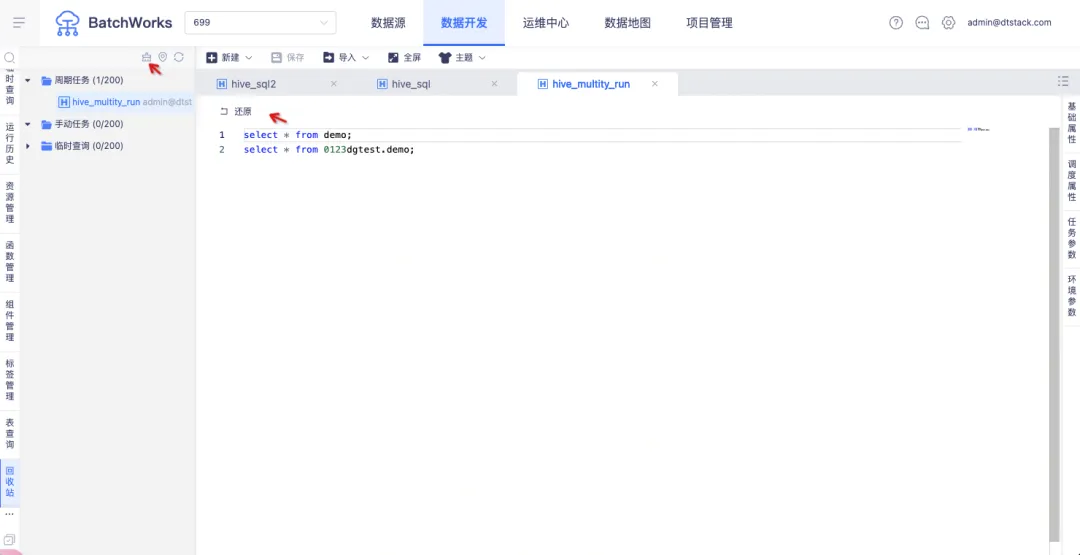The height and width of the screenshot is (555, 1080).
Task: Click the editor vertical scrollbar
Action: click(x=1054, y=334)
